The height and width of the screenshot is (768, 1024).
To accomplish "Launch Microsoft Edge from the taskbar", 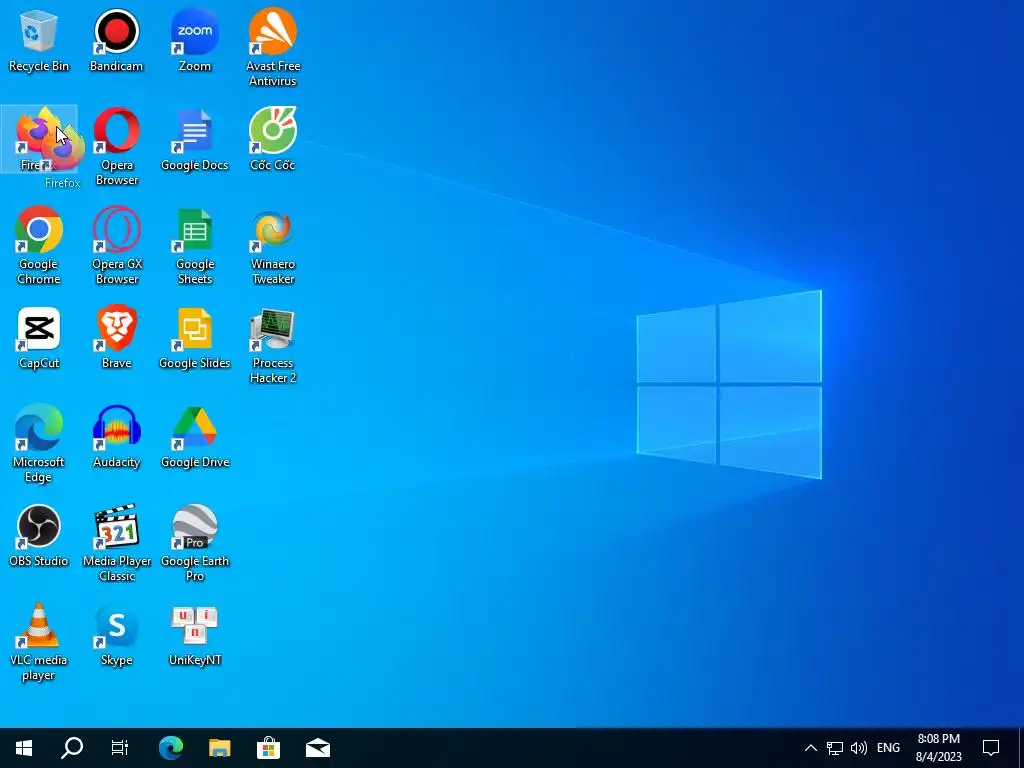I will click(170, 748).
